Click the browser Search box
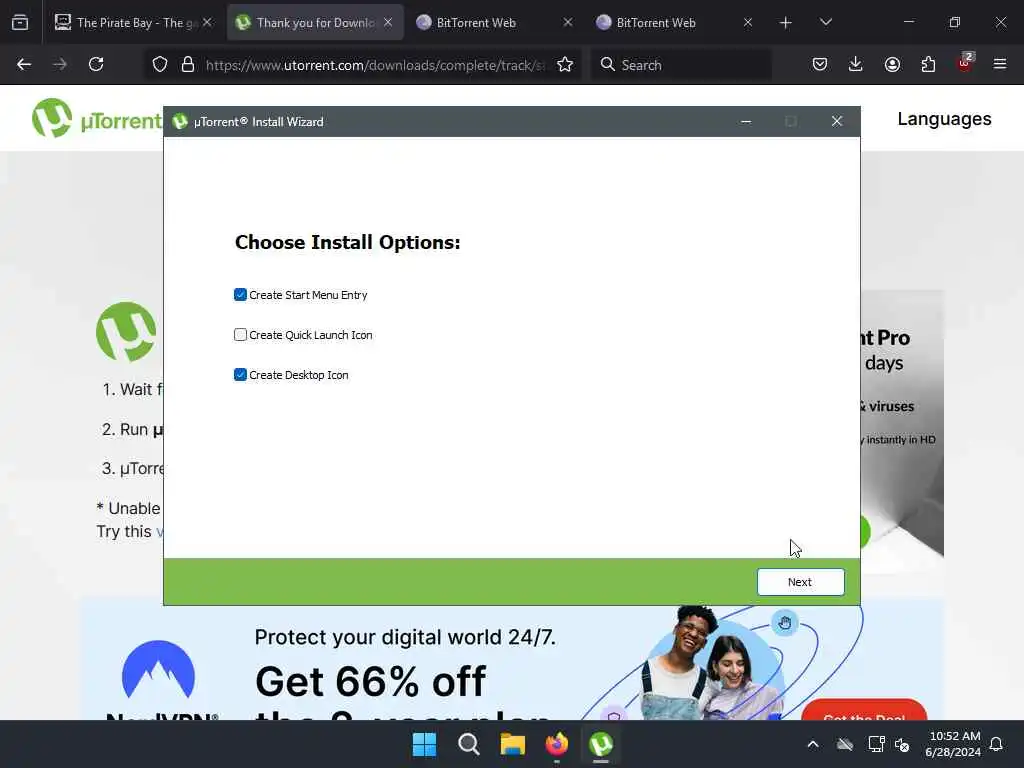This screenshot has height=768, width=1024. pyautogui.click(x=681, y=65)
